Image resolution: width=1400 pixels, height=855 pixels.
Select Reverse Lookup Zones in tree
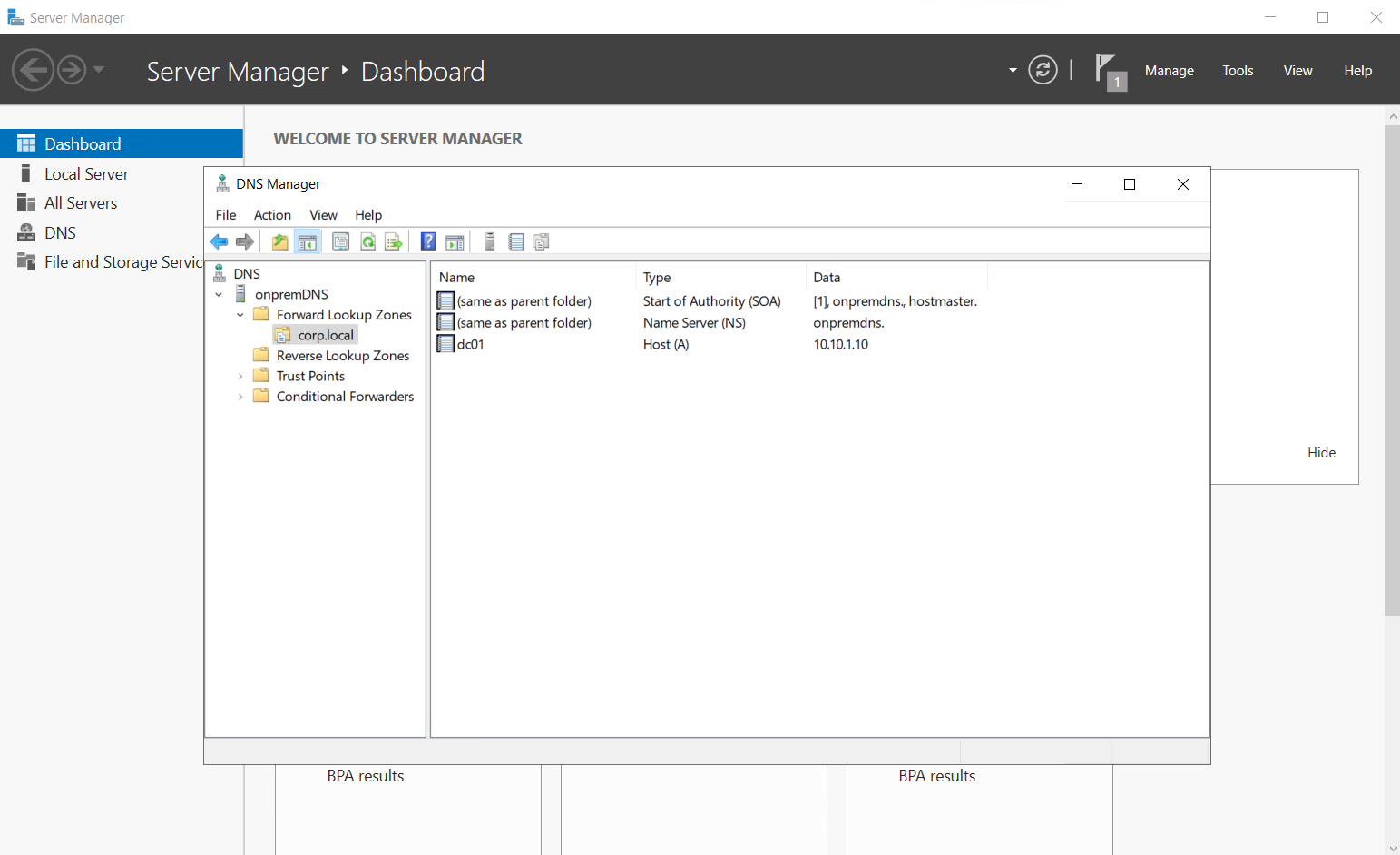(343, 356)
